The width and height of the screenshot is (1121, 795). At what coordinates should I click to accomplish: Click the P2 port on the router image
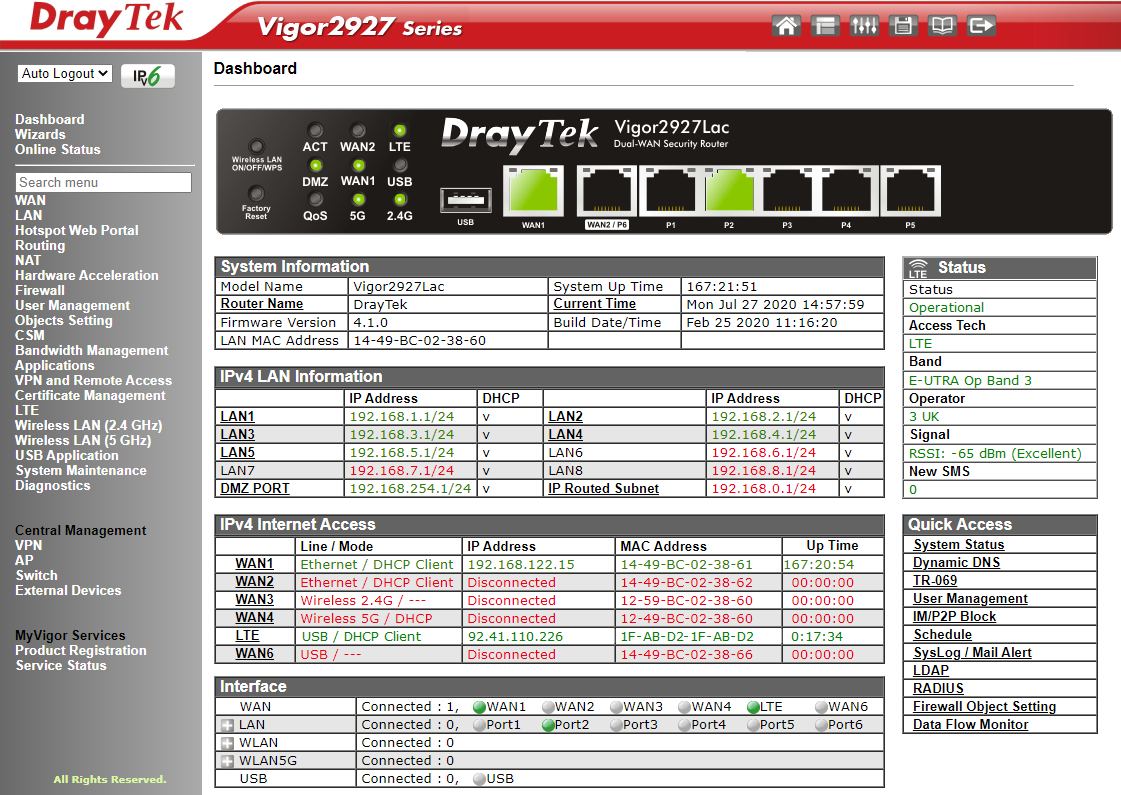729,191
